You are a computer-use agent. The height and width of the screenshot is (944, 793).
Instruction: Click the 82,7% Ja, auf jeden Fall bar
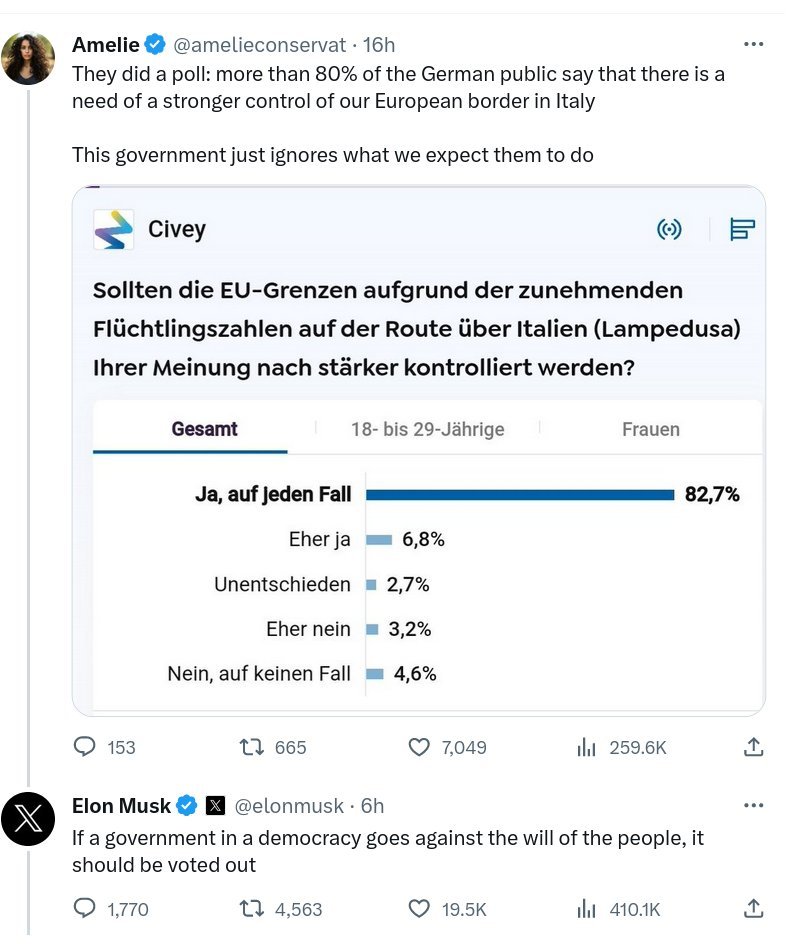pos(520,494)
